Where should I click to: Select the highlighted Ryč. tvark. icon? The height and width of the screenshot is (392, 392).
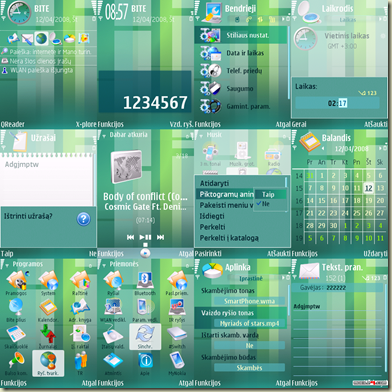[48, 363]
